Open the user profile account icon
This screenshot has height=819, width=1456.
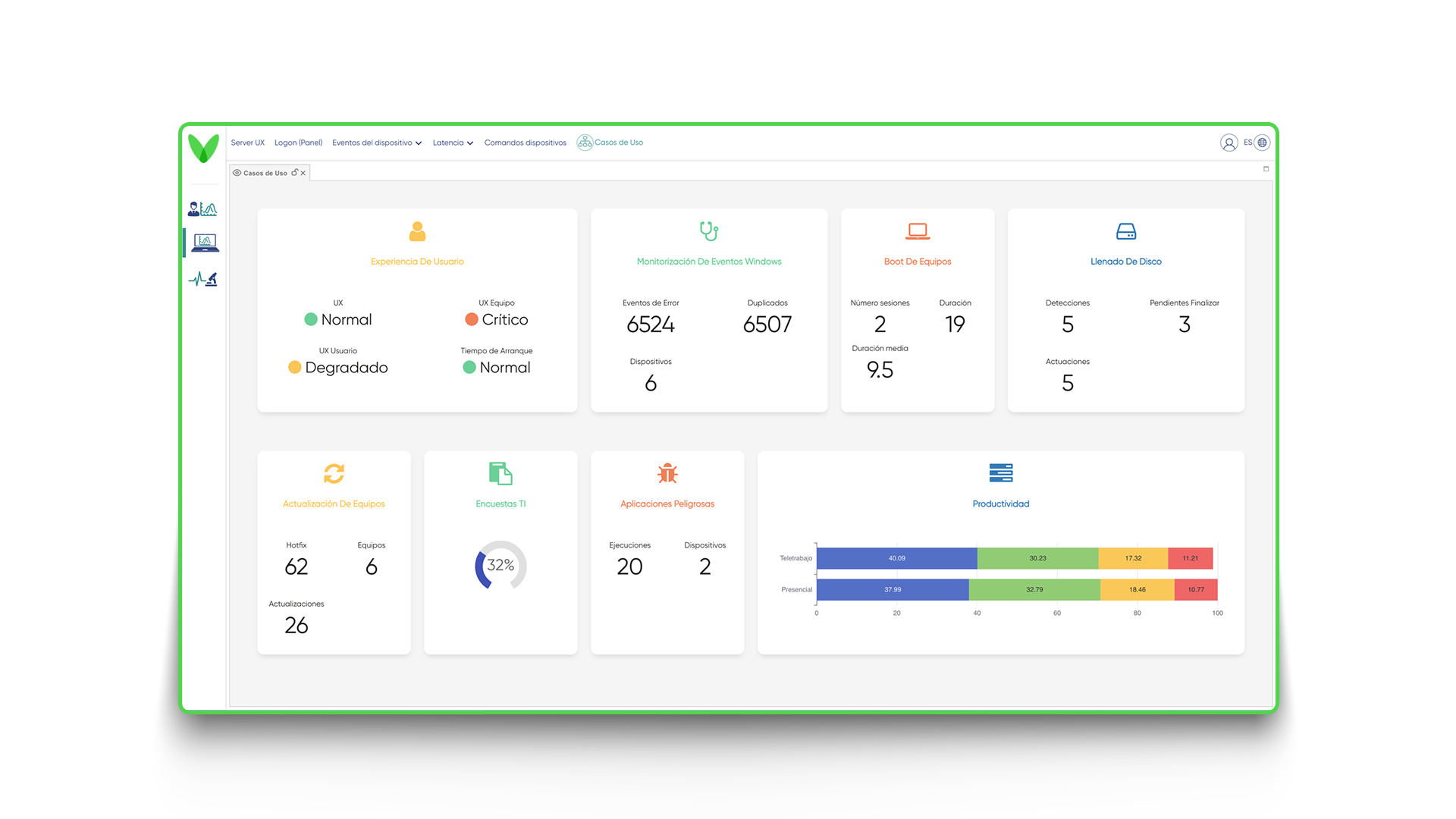[1228, 143]
